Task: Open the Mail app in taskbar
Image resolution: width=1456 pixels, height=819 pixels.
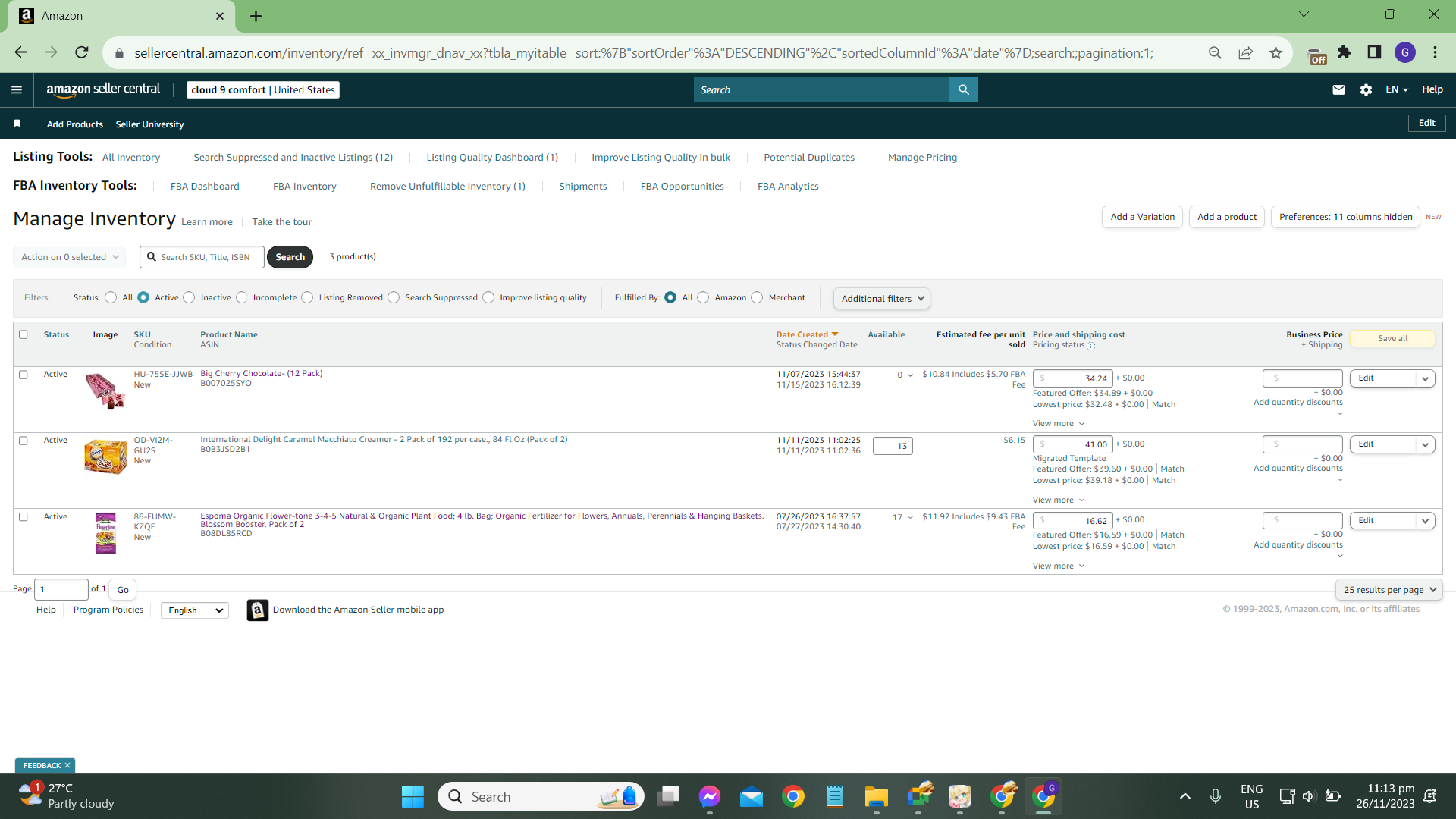Action: click(752, 796)
